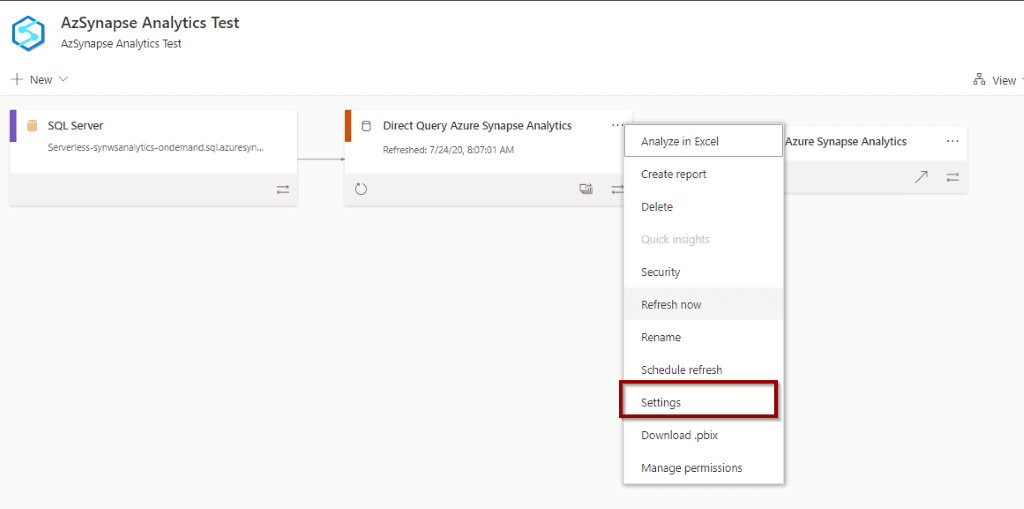Select Create report menu entry

tap(703, 174)
